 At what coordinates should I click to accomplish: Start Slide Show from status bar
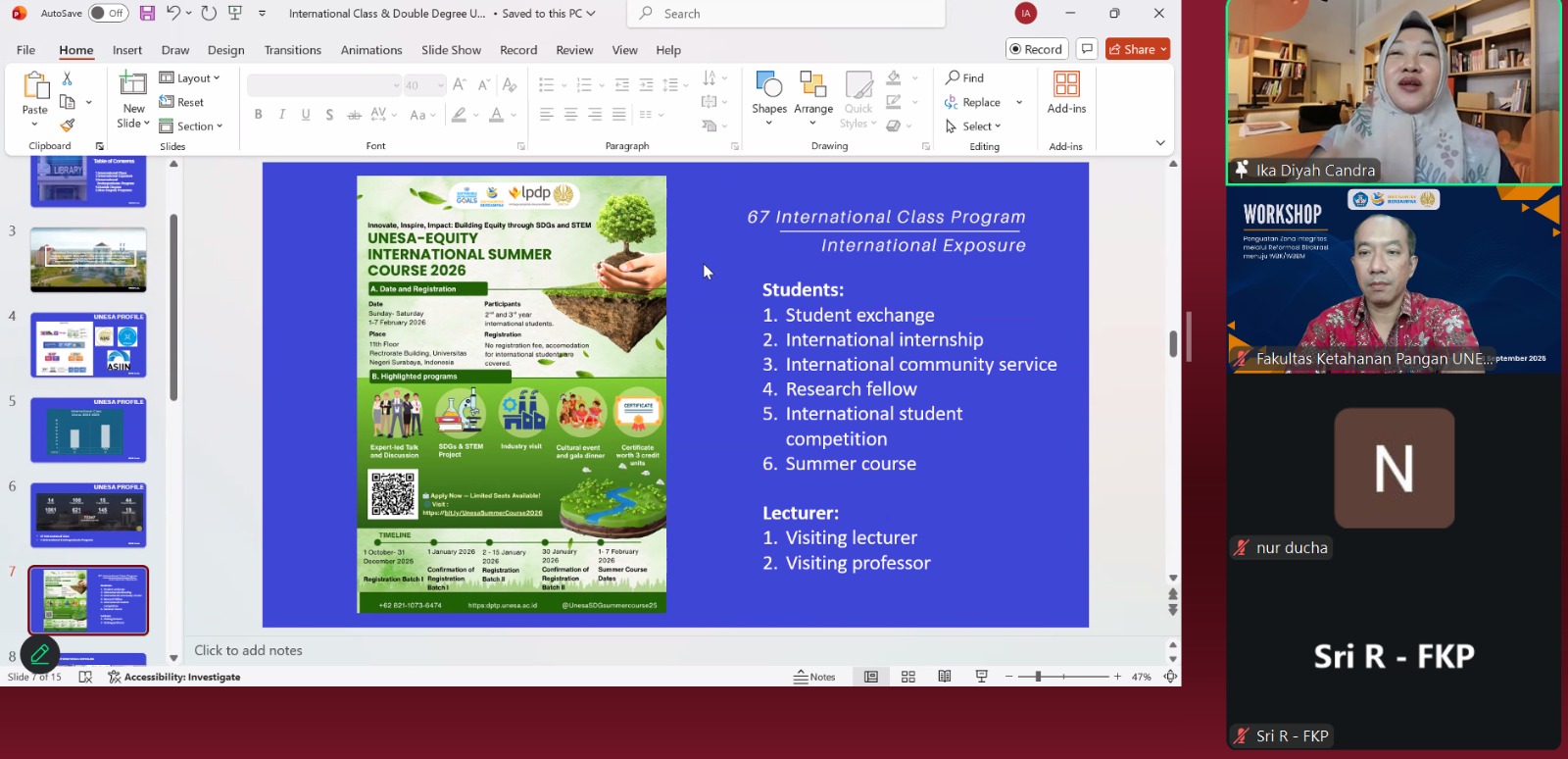[981, 677]
